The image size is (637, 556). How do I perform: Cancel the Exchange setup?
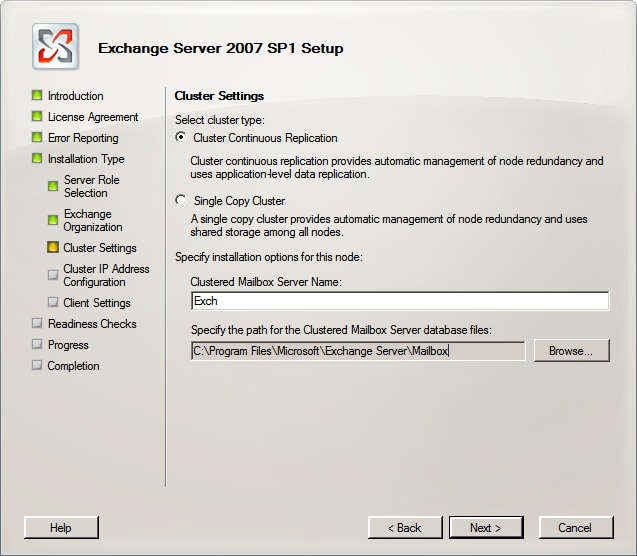point(575,528)
